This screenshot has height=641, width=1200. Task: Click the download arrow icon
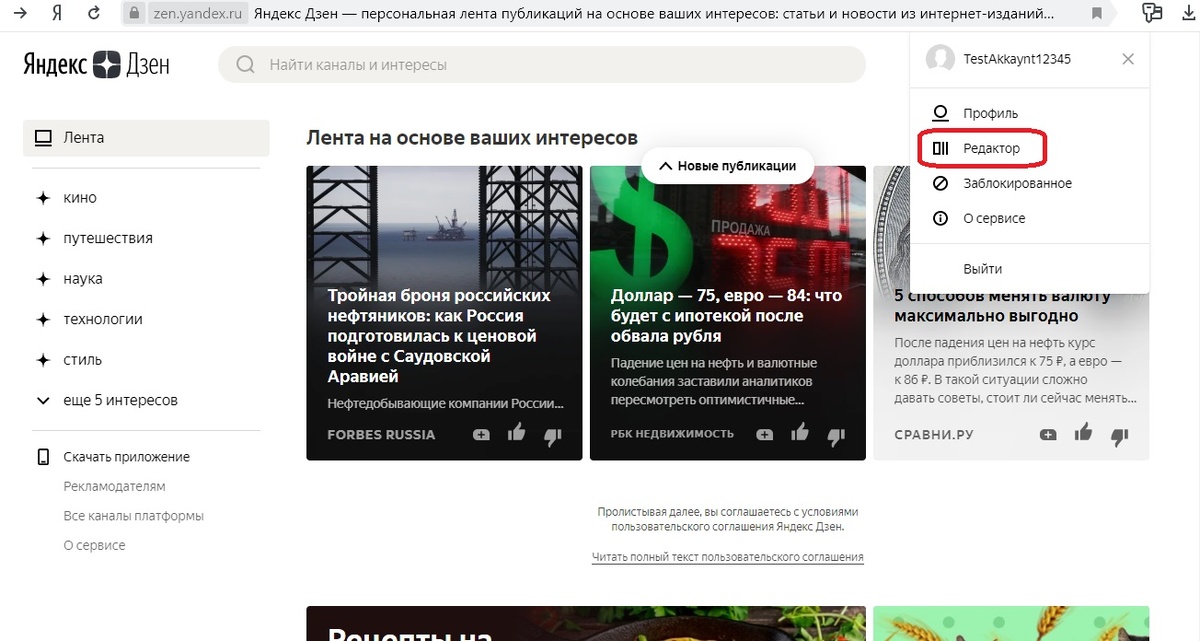pyautogui.click(x=1190, y=13)
